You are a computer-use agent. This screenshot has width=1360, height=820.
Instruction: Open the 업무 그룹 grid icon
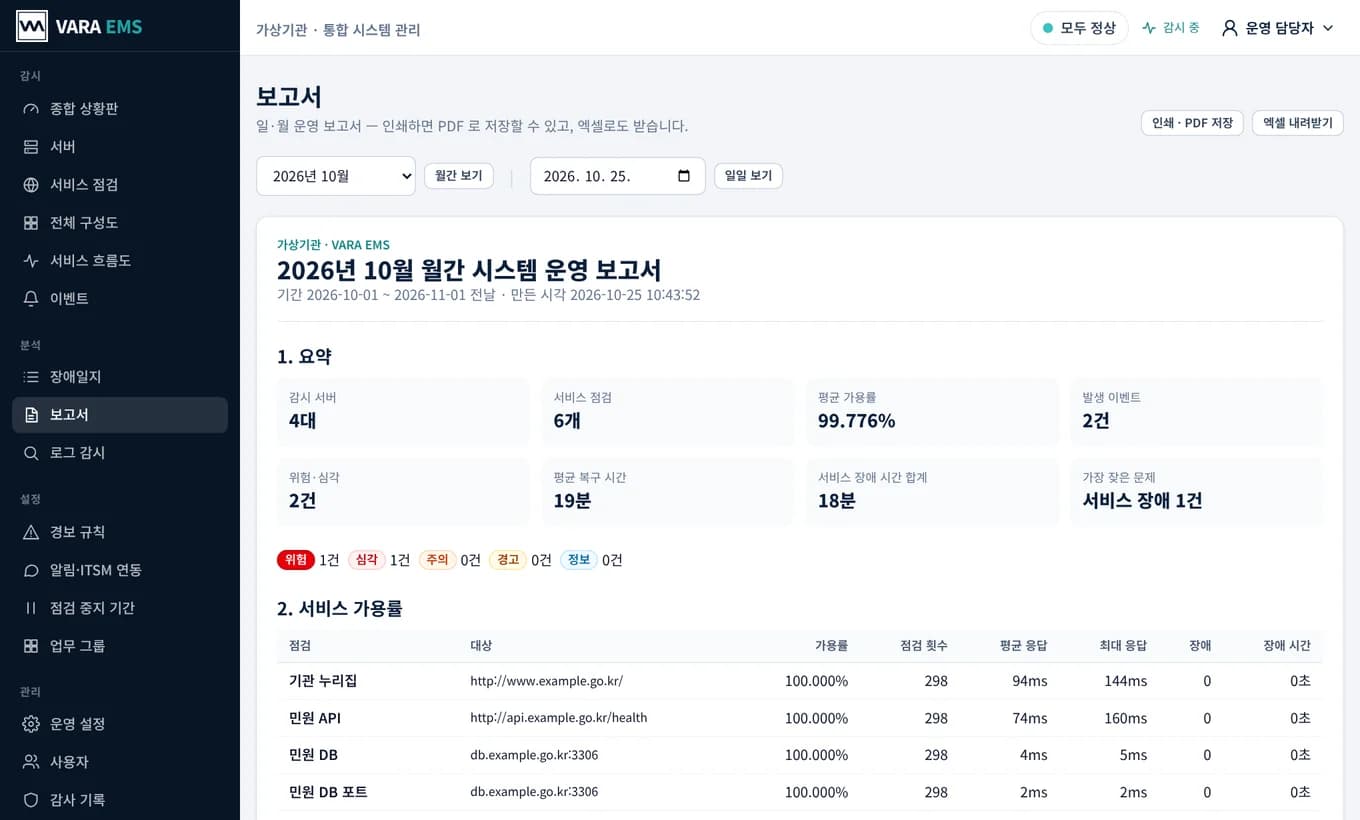(31, 646)
